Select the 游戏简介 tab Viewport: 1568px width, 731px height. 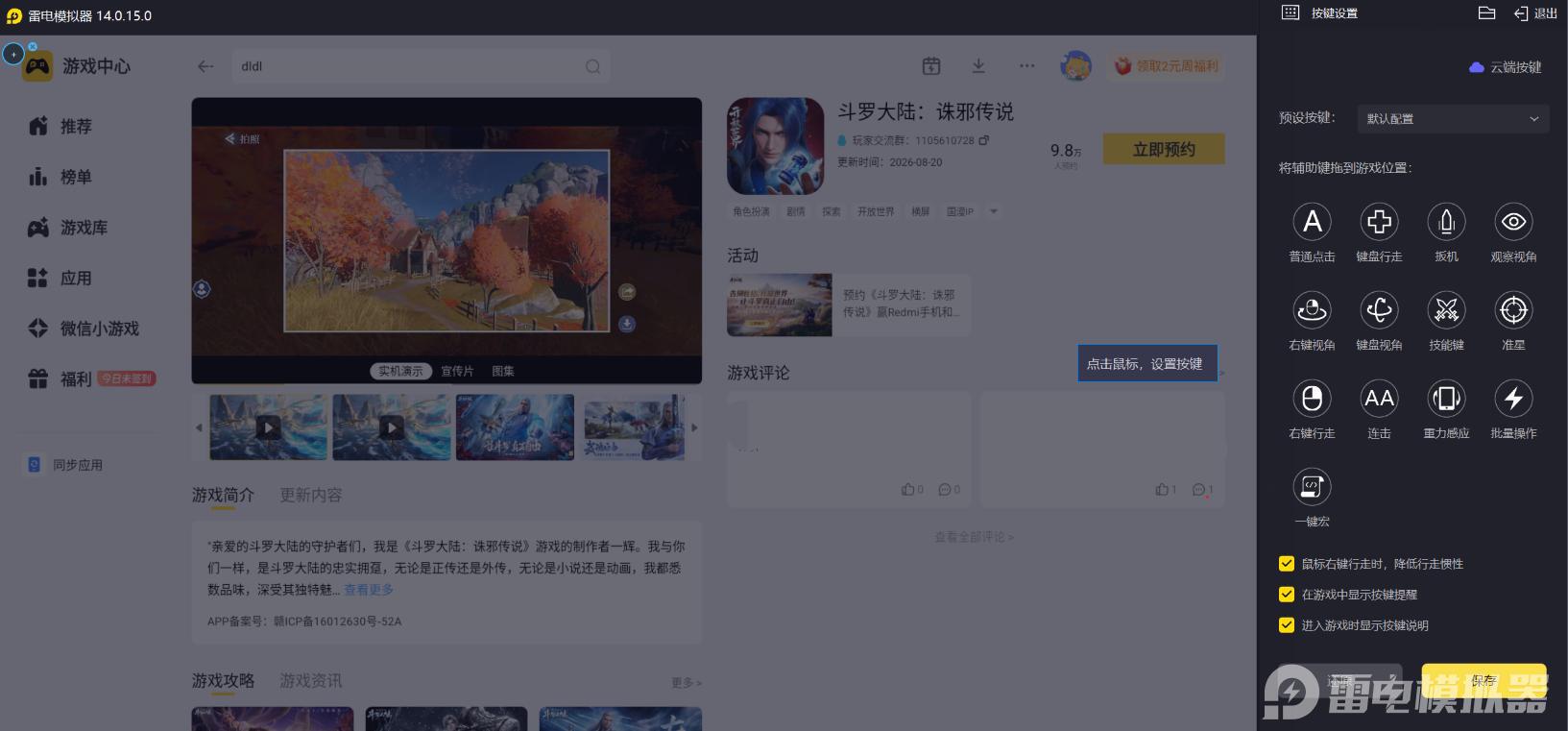coord(223,495)
